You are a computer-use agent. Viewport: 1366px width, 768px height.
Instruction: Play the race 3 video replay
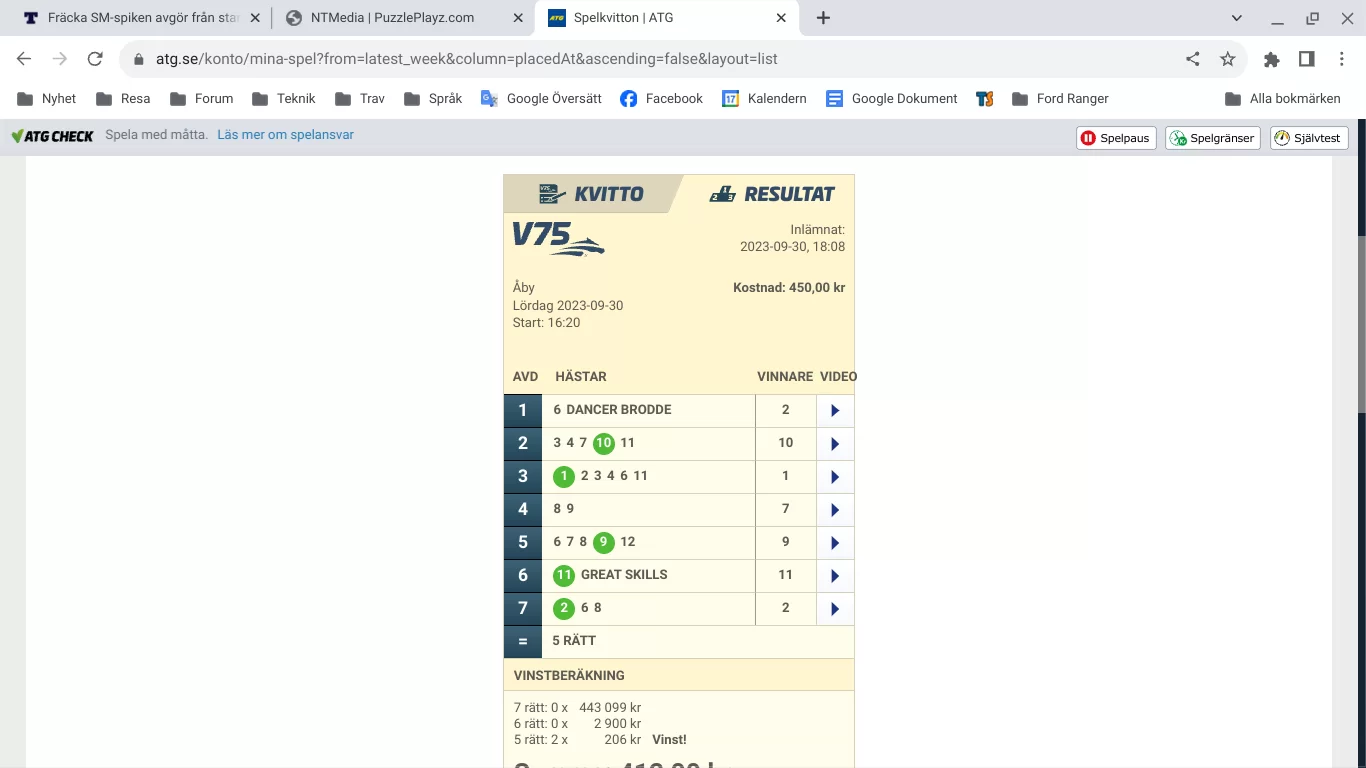pos(835,476)
